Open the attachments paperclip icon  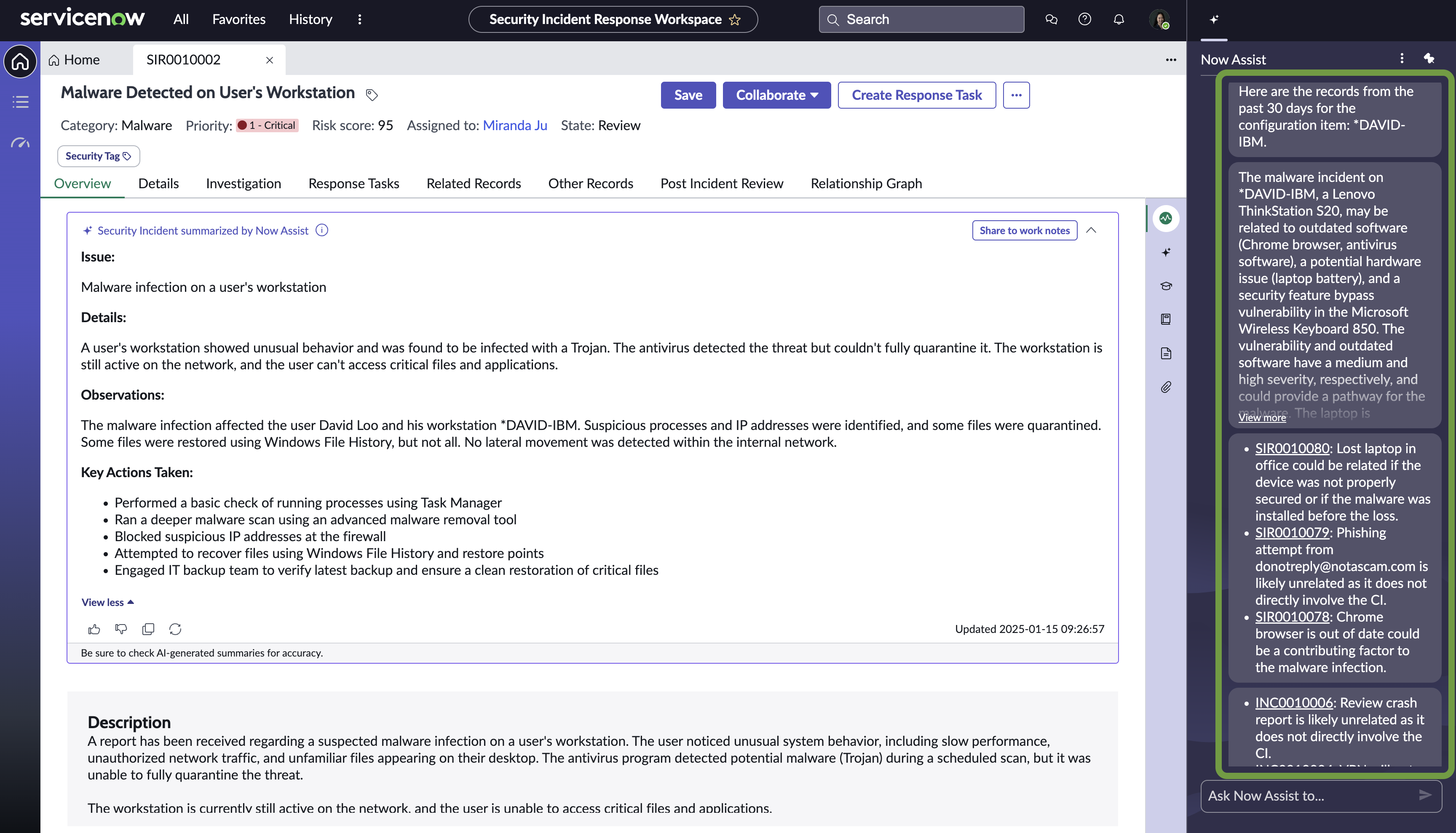[x=1166, y=387]
